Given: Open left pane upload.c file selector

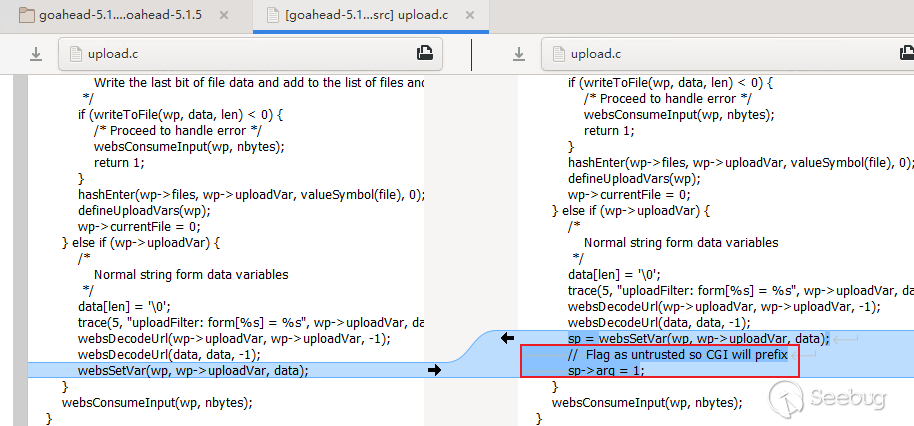Looking at the screenshot, I should [251, 54].
